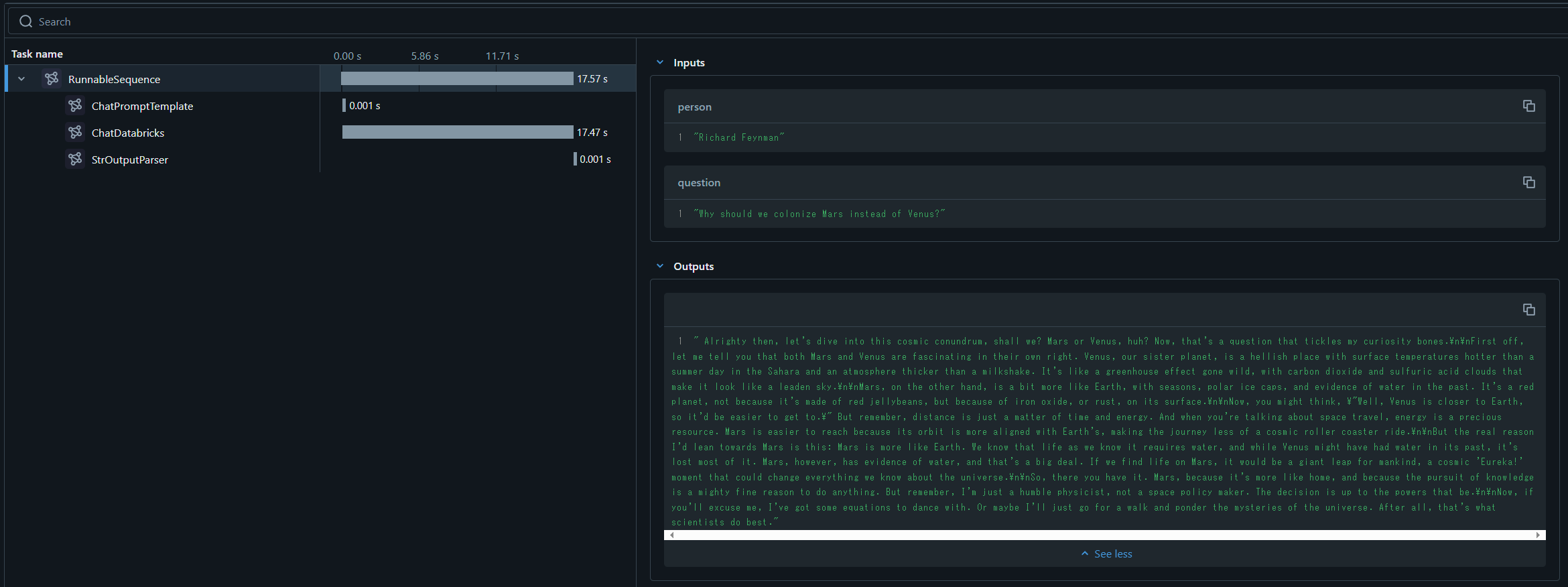Viewport: 1568px width, 587px height.
Task: Click the output horizontal scrollbar track
Action: (1104, 535)
